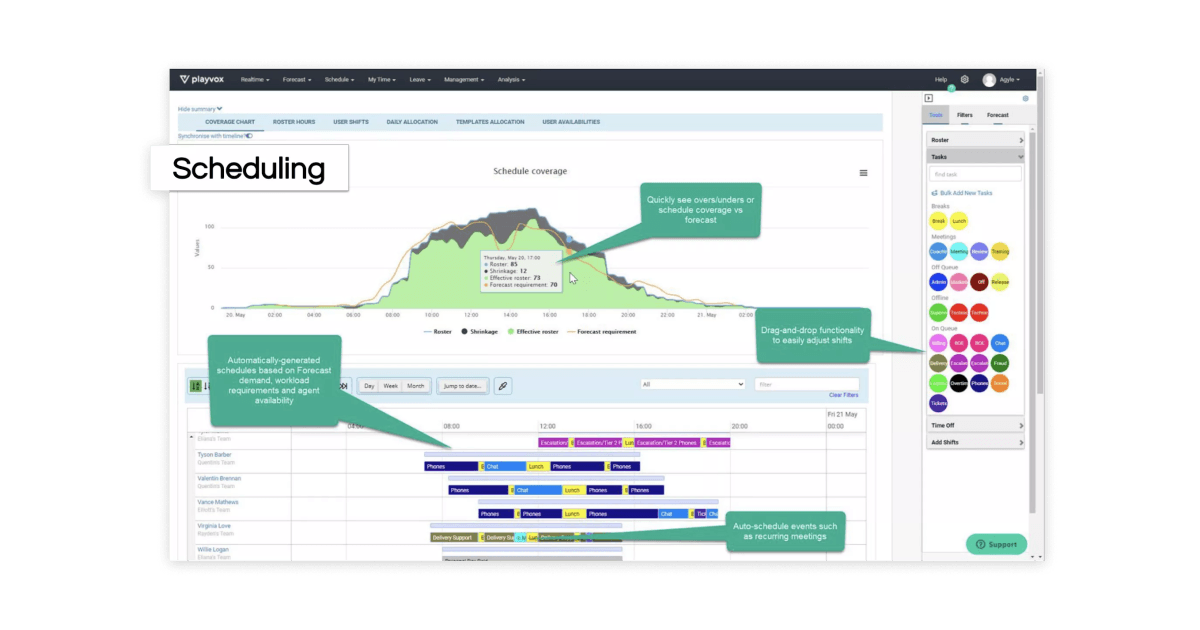Expand the Time Off section

(975, 426)
